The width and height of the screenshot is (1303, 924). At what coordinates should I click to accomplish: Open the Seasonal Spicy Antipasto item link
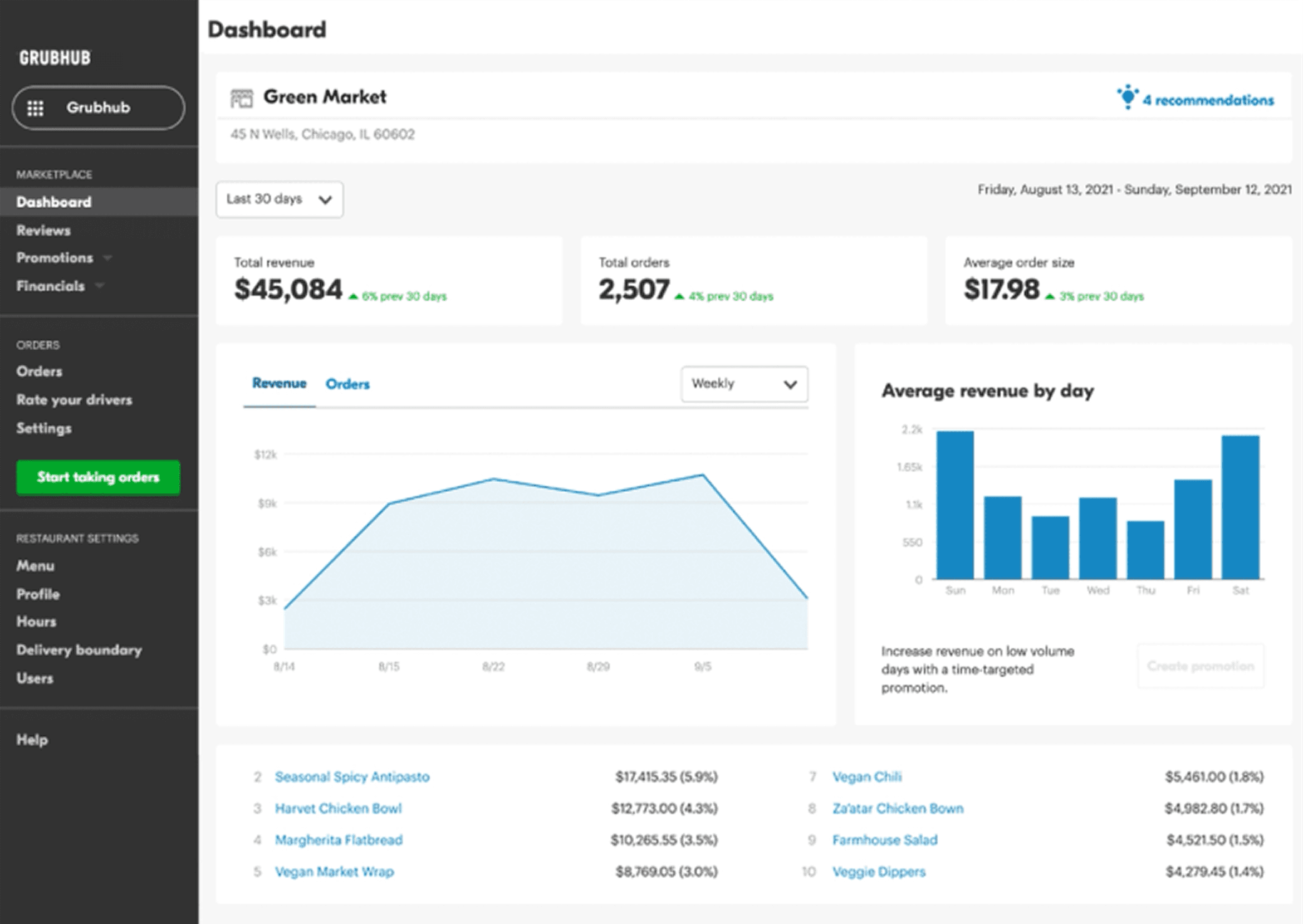click(x=352, y=776)
